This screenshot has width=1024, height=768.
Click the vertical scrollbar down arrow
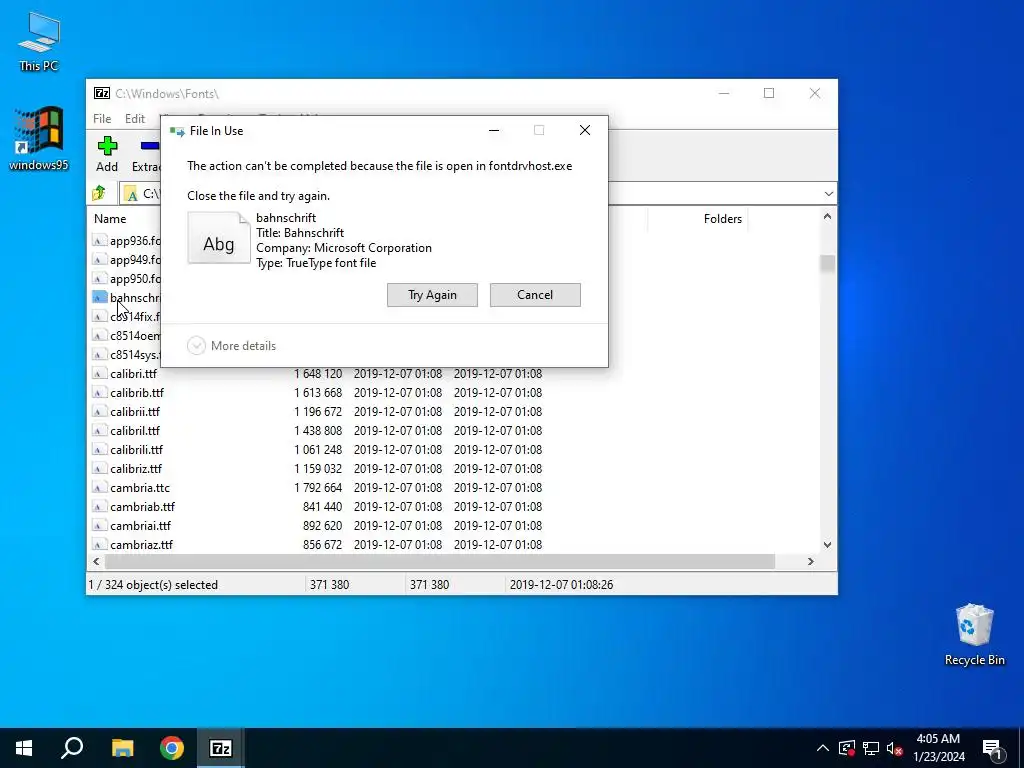(827, 545)
